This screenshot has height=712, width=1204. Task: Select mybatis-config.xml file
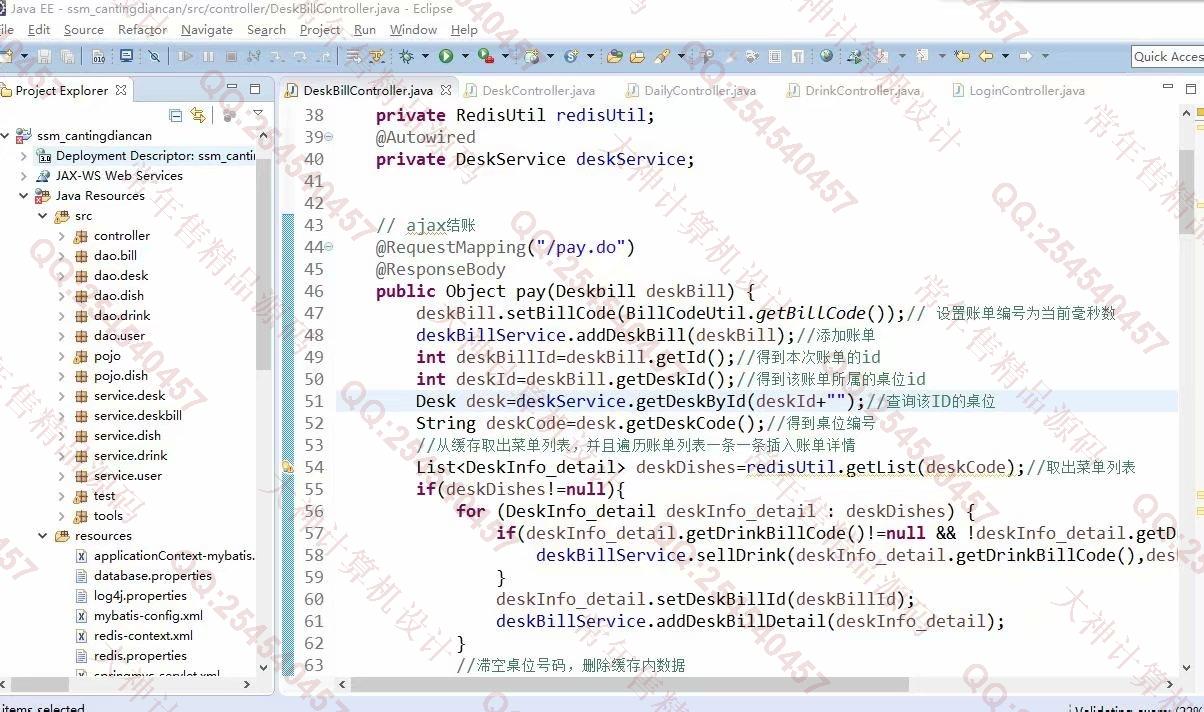tap(148, 616)
